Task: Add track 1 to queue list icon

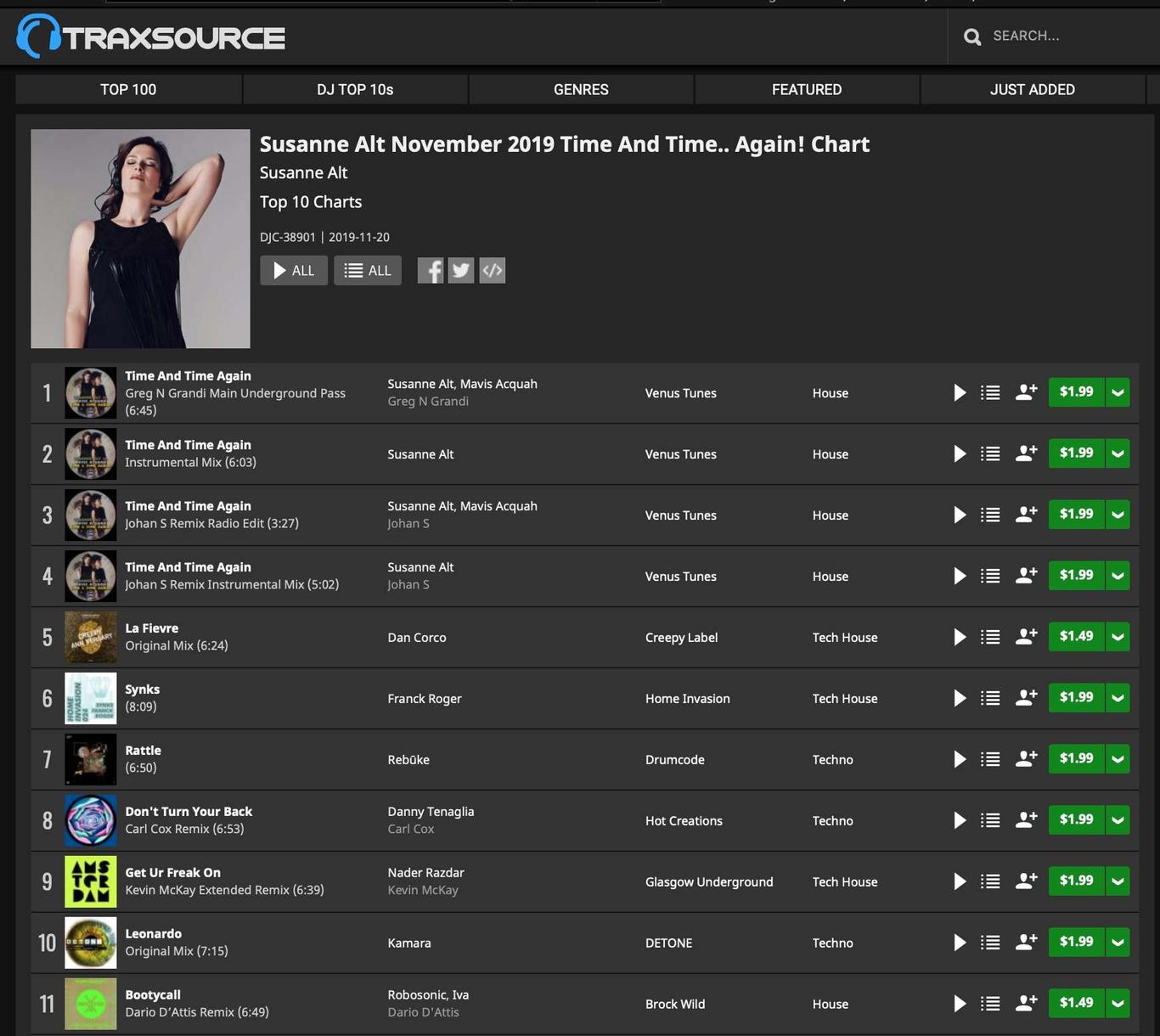Action: 990,392
